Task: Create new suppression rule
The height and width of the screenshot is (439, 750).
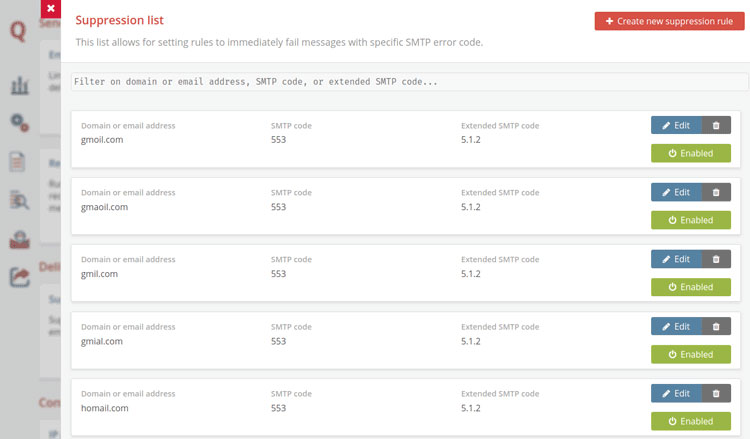Action: pos(669,21)
